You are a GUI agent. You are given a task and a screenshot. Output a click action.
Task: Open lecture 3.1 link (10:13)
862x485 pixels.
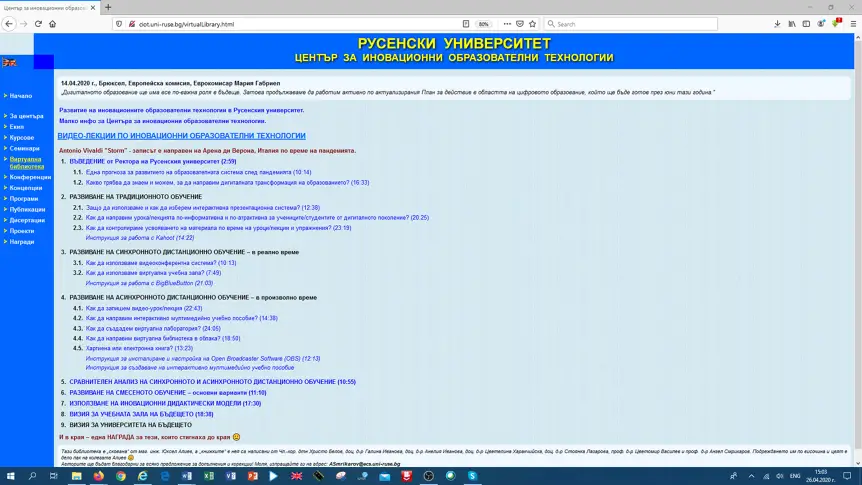161,263
